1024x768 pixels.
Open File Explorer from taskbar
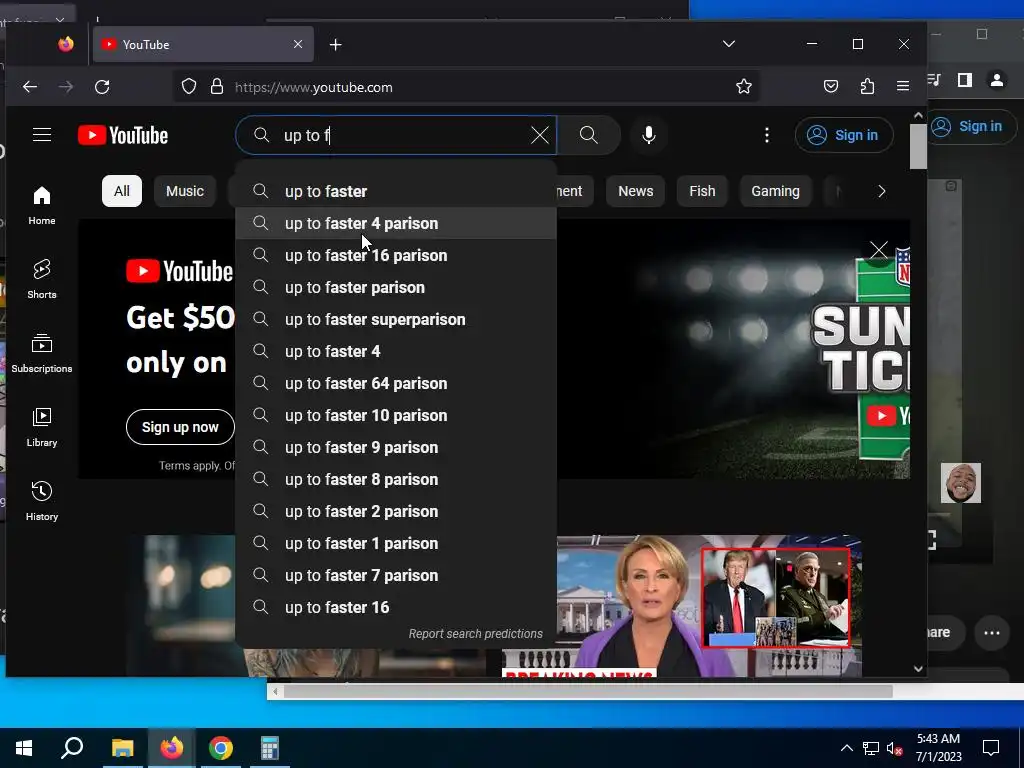(122, 748)
